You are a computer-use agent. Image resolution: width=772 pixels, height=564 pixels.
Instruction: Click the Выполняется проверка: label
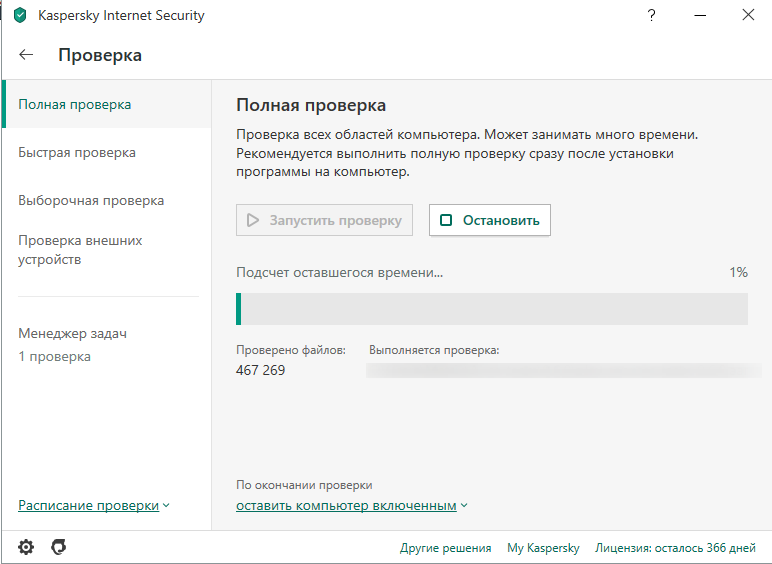[x=434, y=350]
